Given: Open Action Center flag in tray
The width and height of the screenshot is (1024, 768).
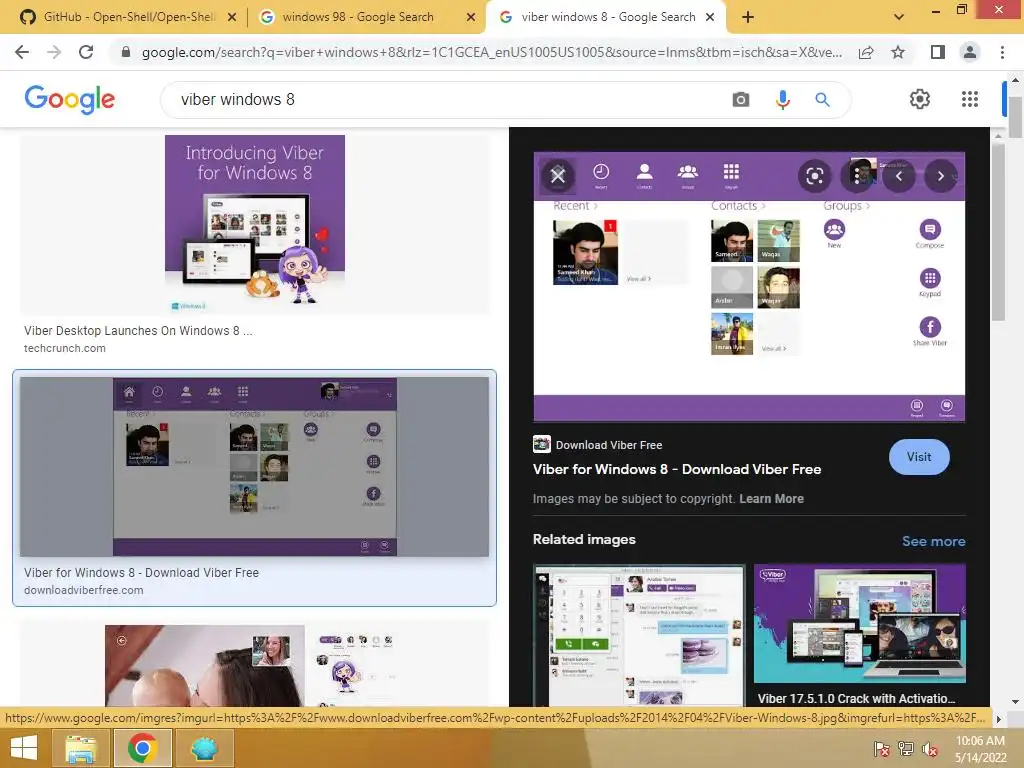Looking at the screenshot, I should (x=881, y=749).
